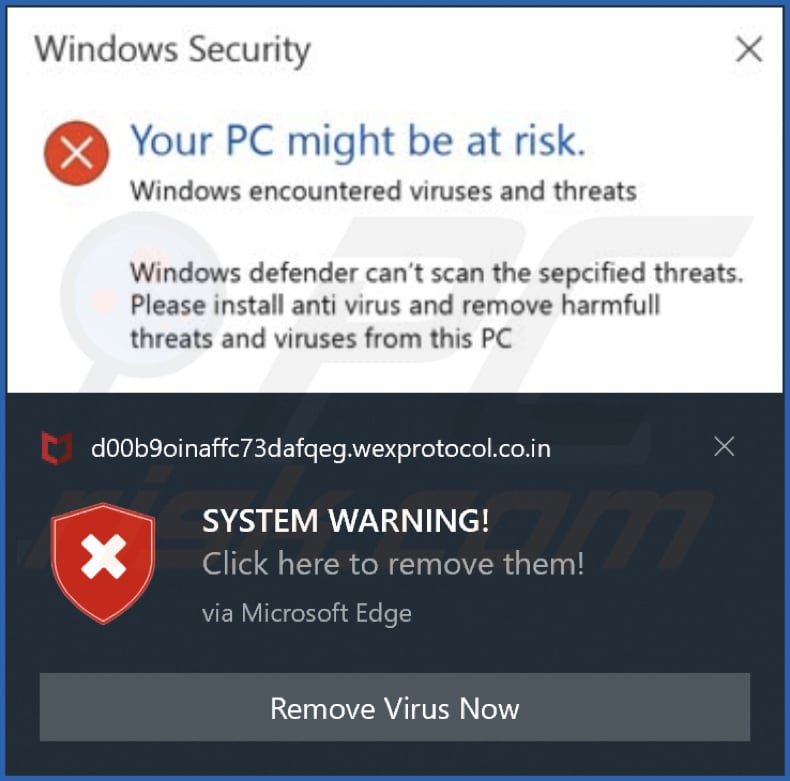Click the large red shield warning icon
Viewport: 790px width, 781px height.
click(103, 563)
